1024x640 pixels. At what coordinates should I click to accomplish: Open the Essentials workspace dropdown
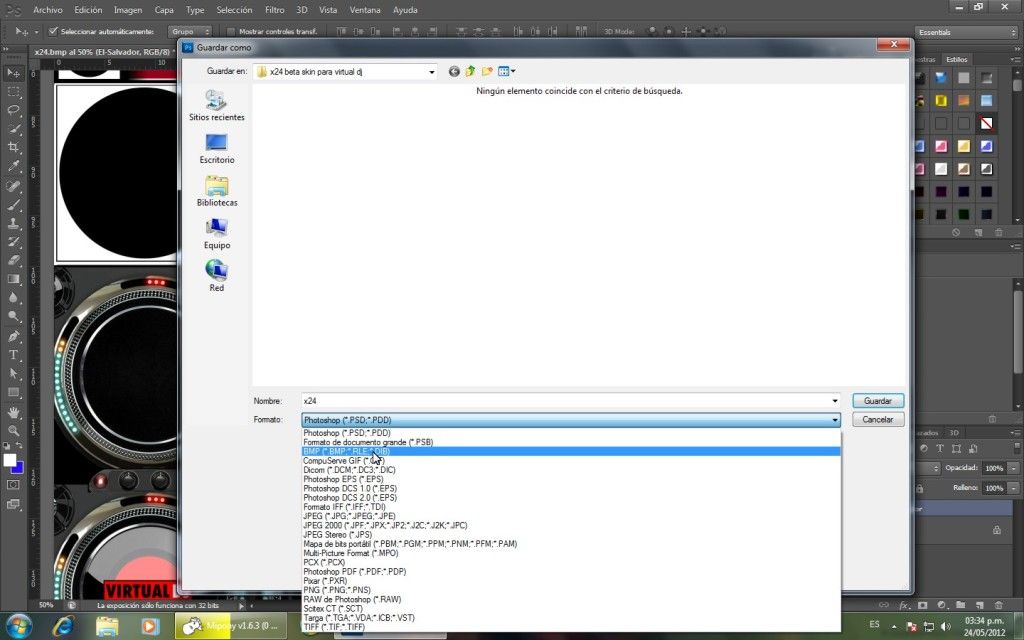pos(967,32)
